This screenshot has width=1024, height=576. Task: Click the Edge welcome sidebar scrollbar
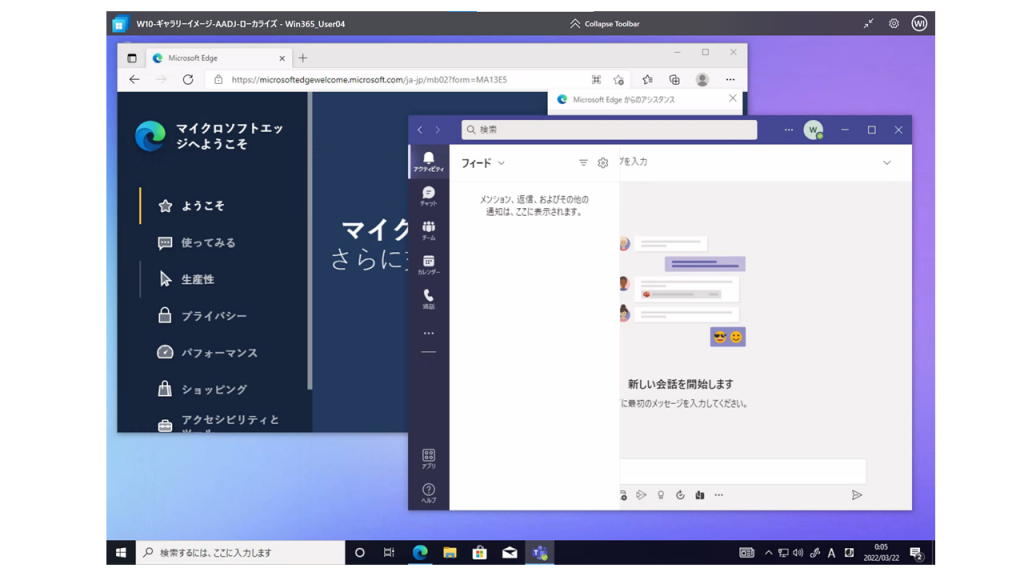point(310,240)
